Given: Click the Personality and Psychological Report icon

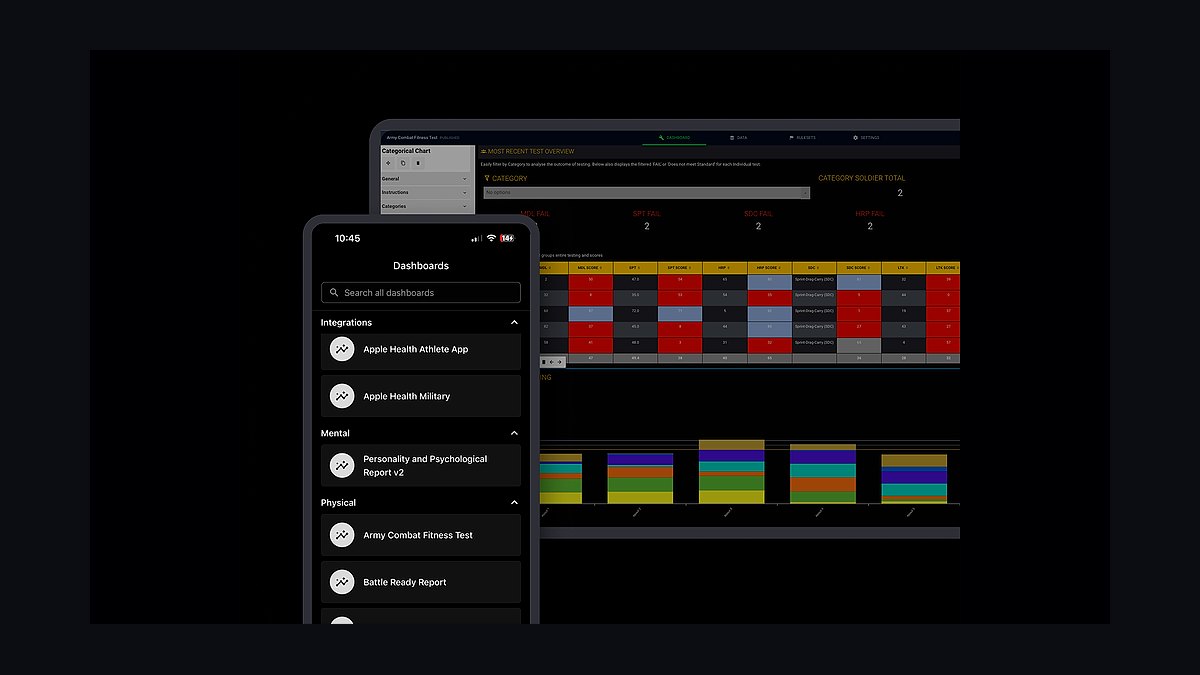Looking at the screenshot, I should point(342,466).
